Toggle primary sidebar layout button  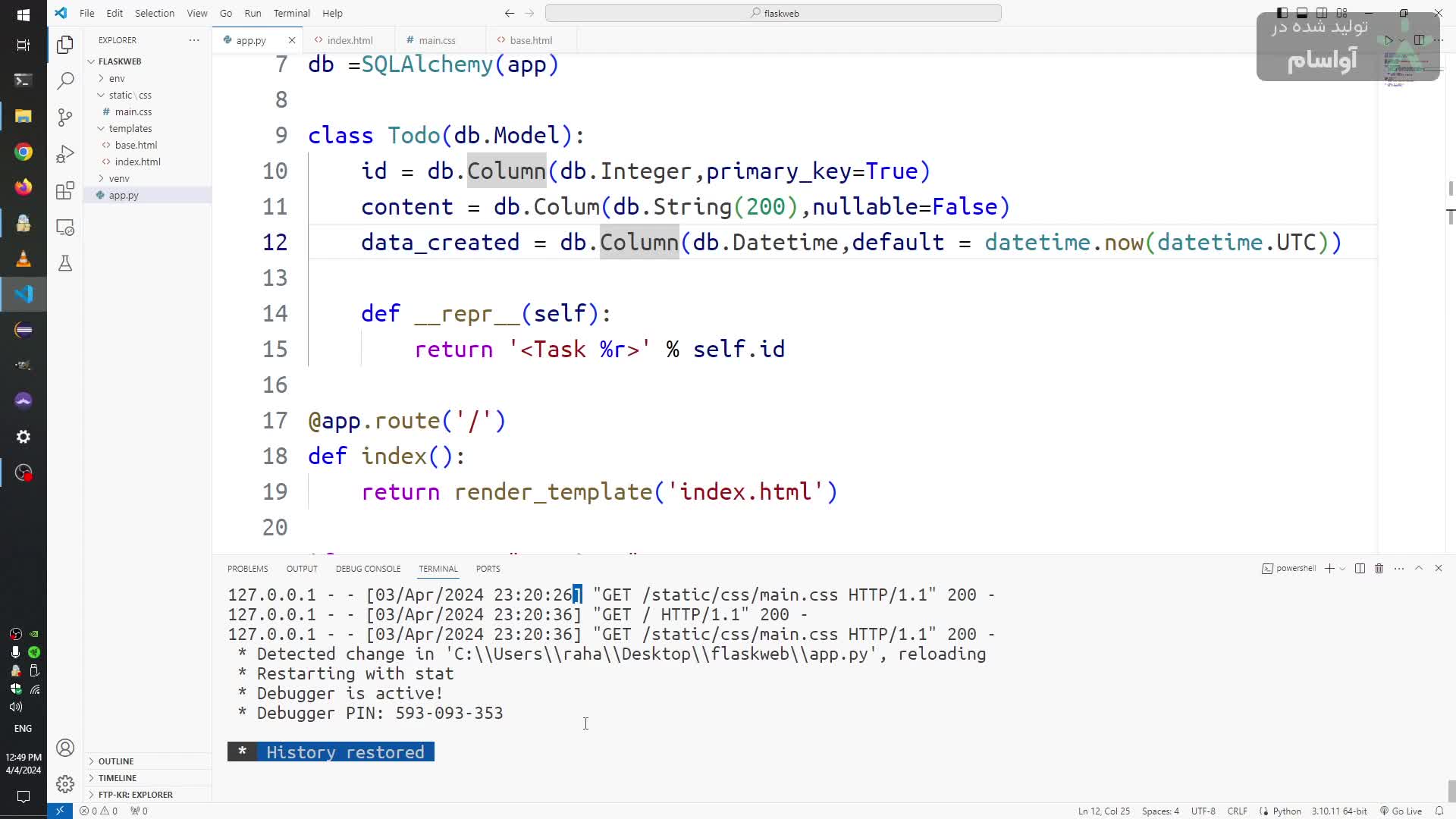1282,13
